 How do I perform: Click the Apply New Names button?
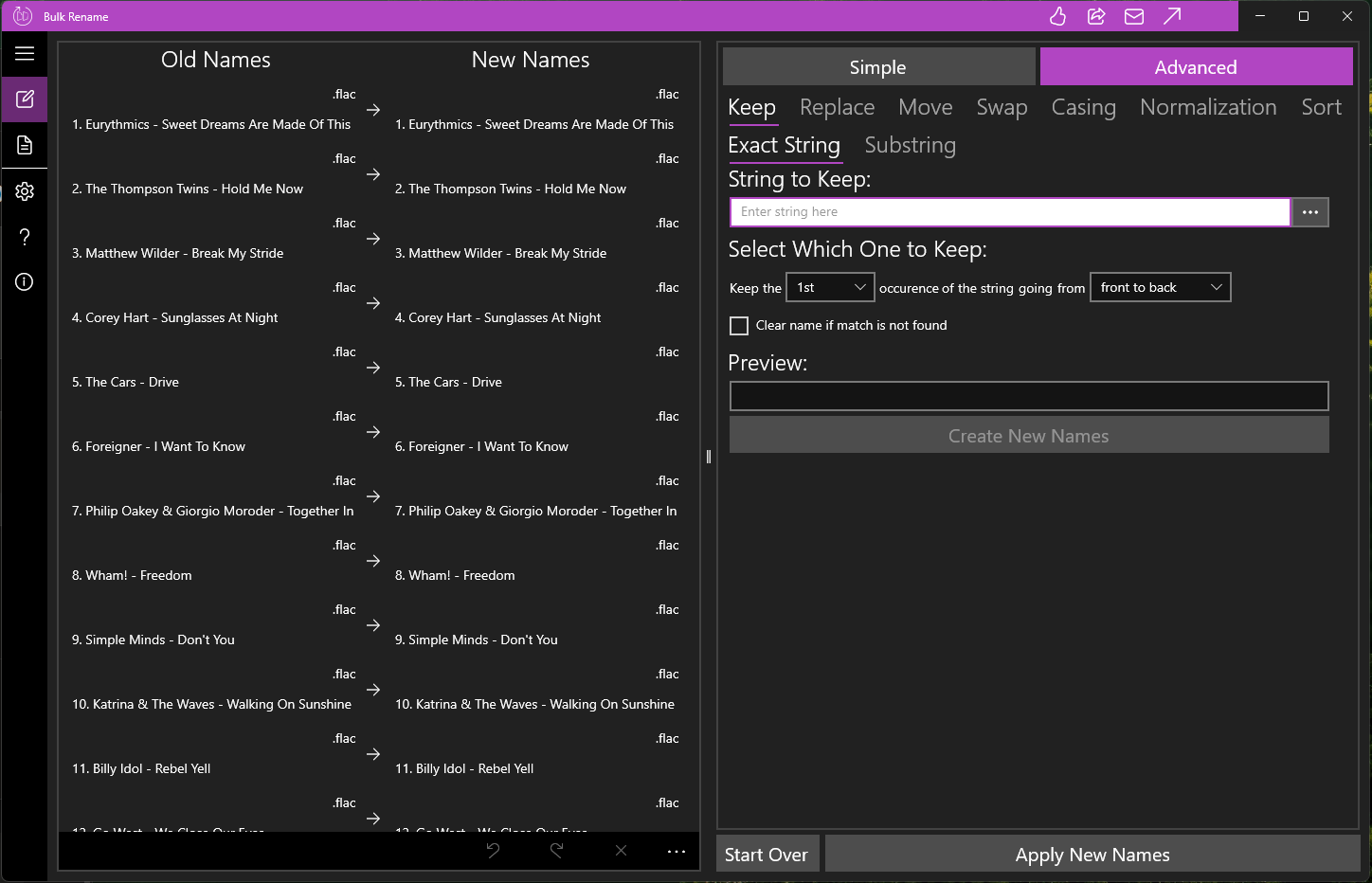pos(1092,855)
